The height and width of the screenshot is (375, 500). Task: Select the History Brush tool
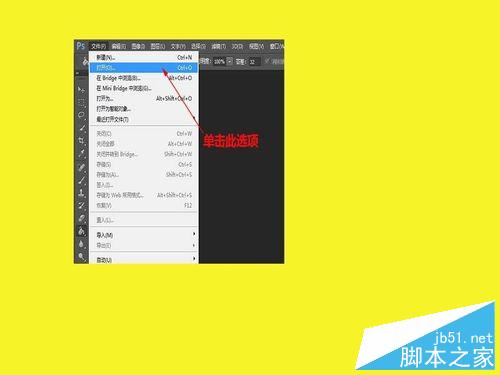point(81,206)
